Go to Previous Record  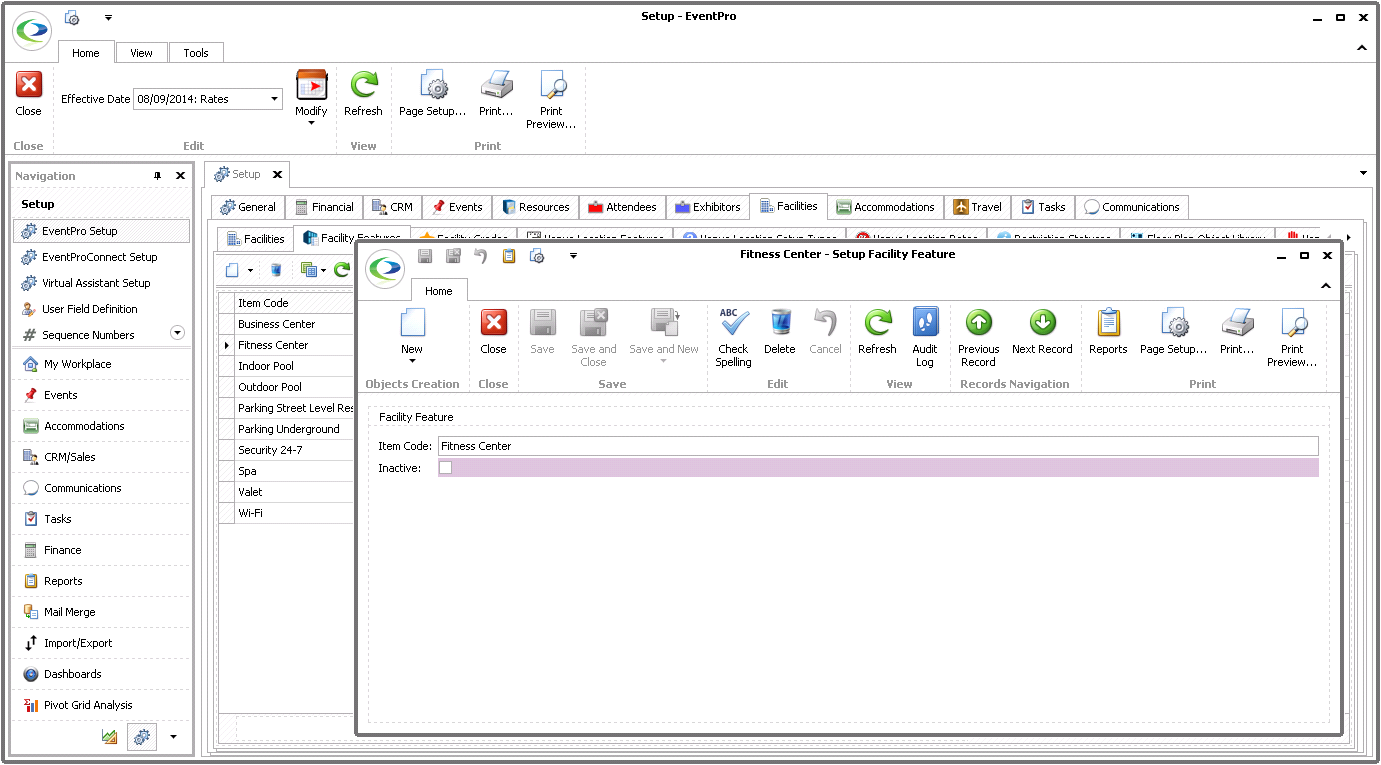(978, 337)
